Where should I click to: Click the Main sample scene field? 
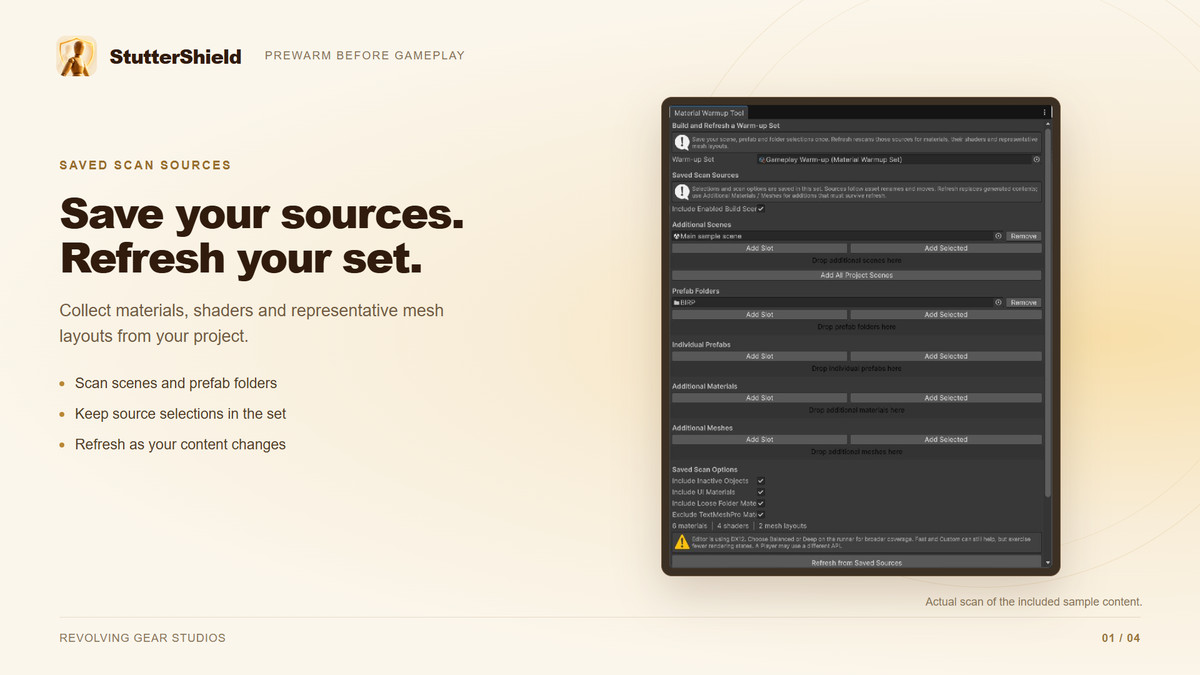coord(837,236)
